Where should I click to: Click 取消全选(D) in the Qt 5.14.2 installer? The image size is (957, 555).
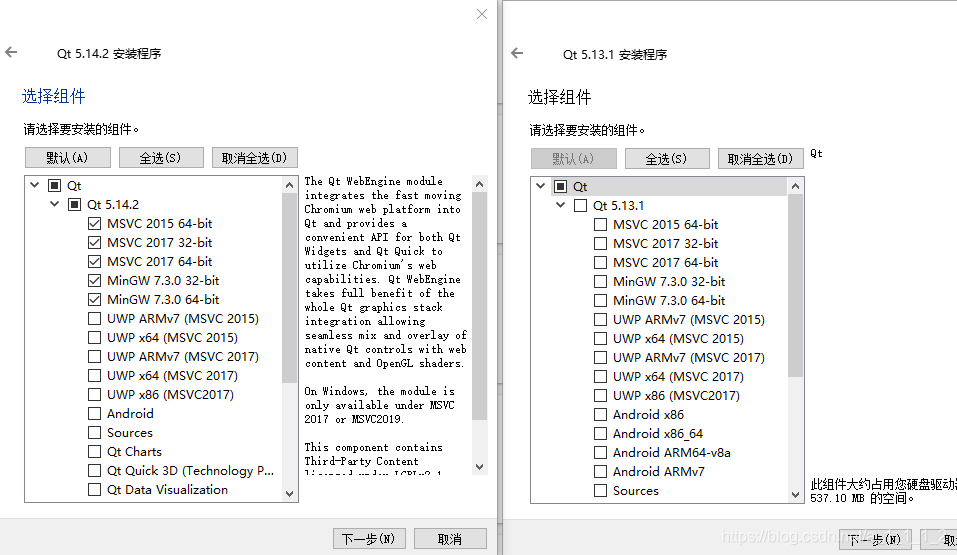pos(255,158)
